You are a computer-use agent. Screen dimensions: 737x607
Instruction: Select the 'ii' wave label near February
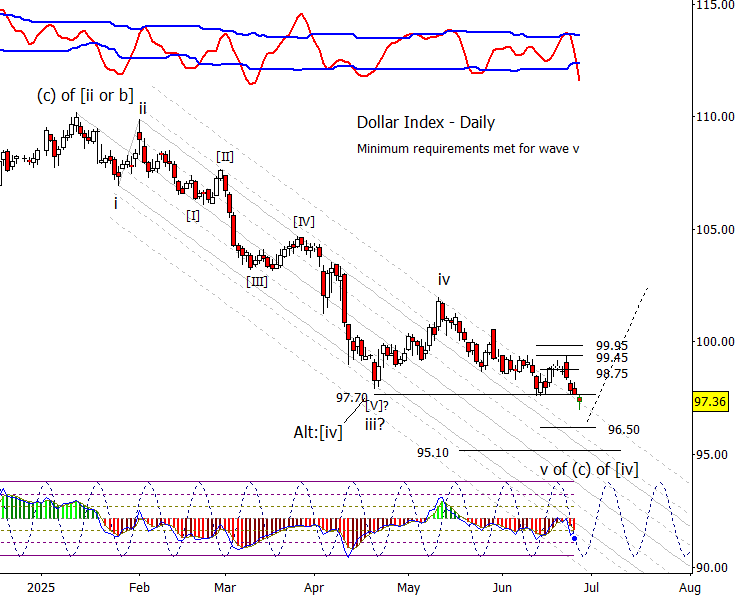pos(142,109)
